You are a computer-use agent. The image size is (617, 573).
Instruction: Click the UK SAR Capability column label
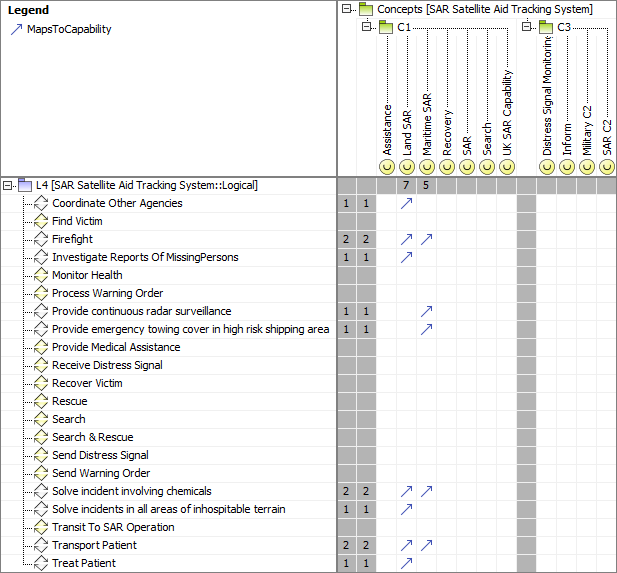[x=507, y=113]
